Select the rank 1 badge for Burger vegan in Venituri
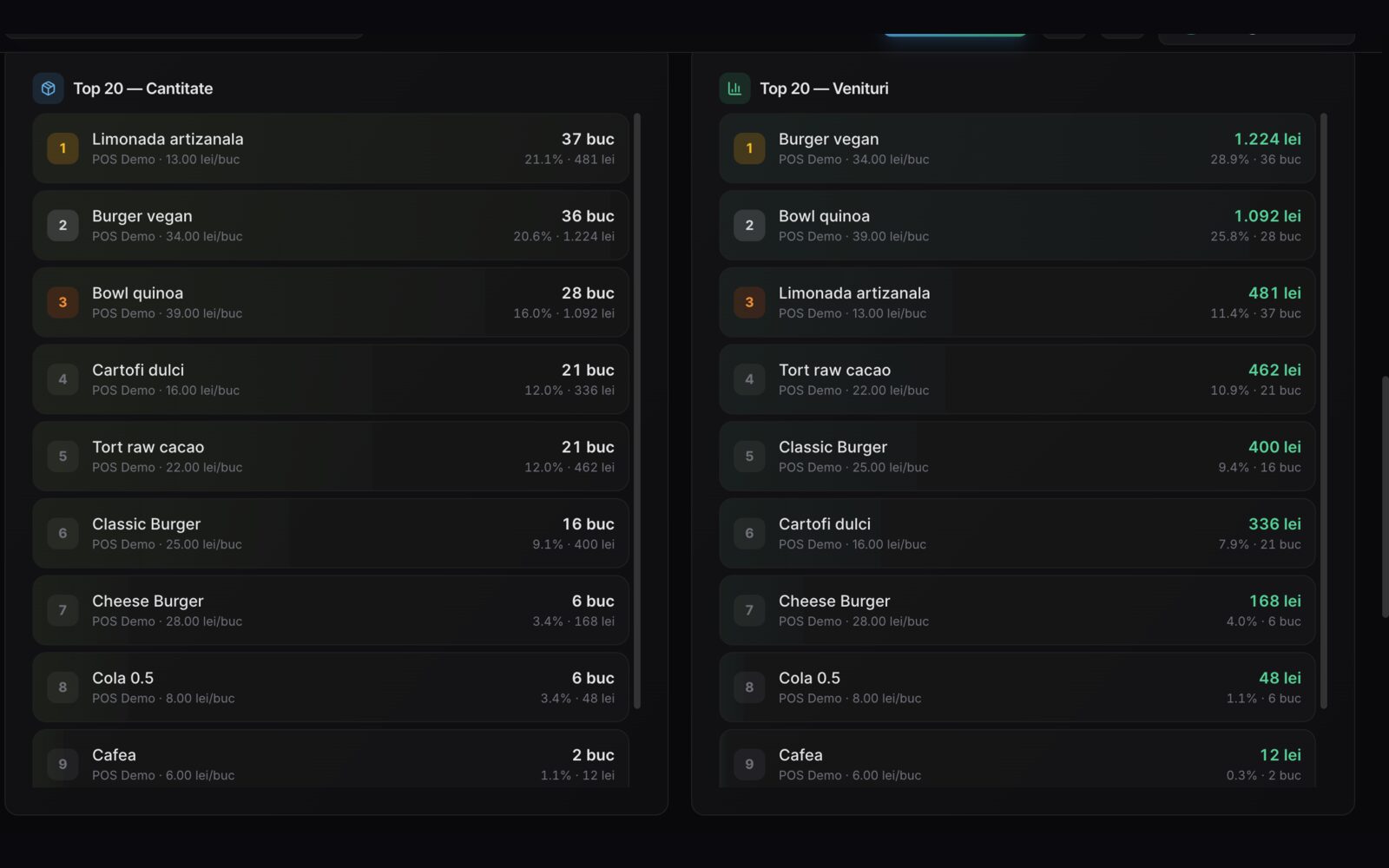1389x868 pixels. point(749,148)
